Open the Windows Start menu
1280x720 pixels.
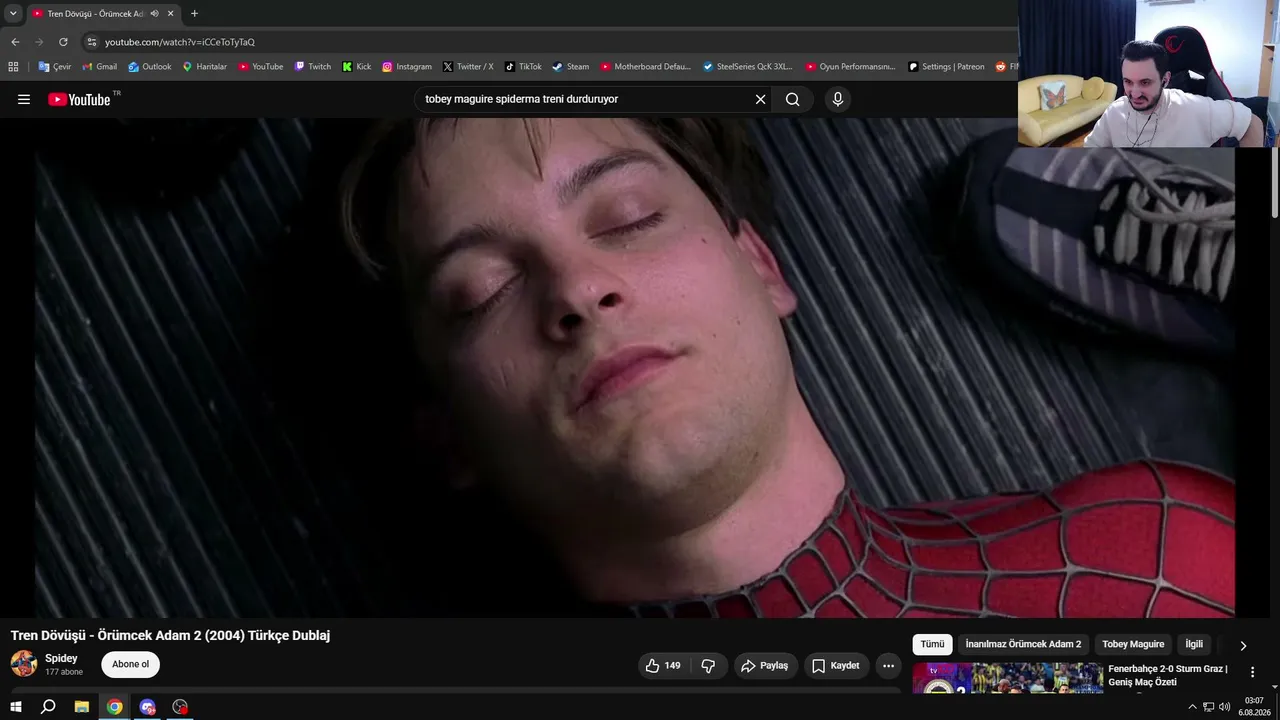point(16,707)
